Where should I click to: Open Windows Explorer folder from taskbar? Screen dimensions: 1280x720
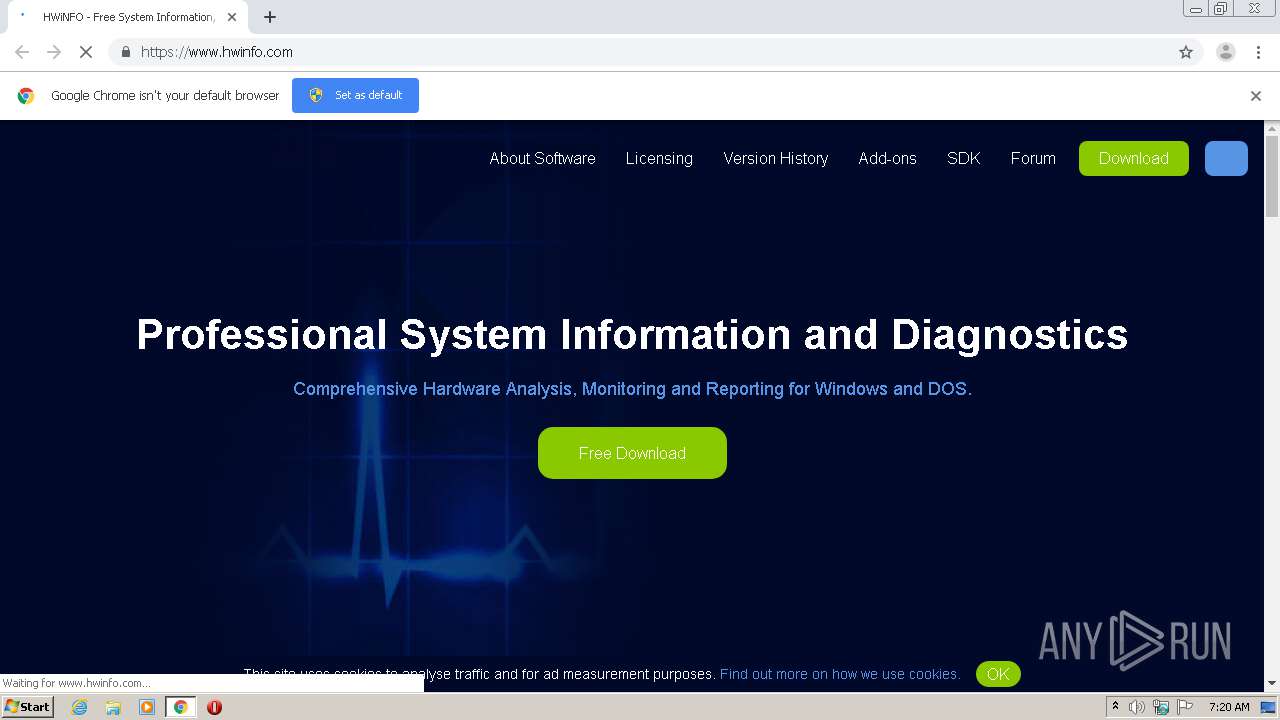pos(113,707)
